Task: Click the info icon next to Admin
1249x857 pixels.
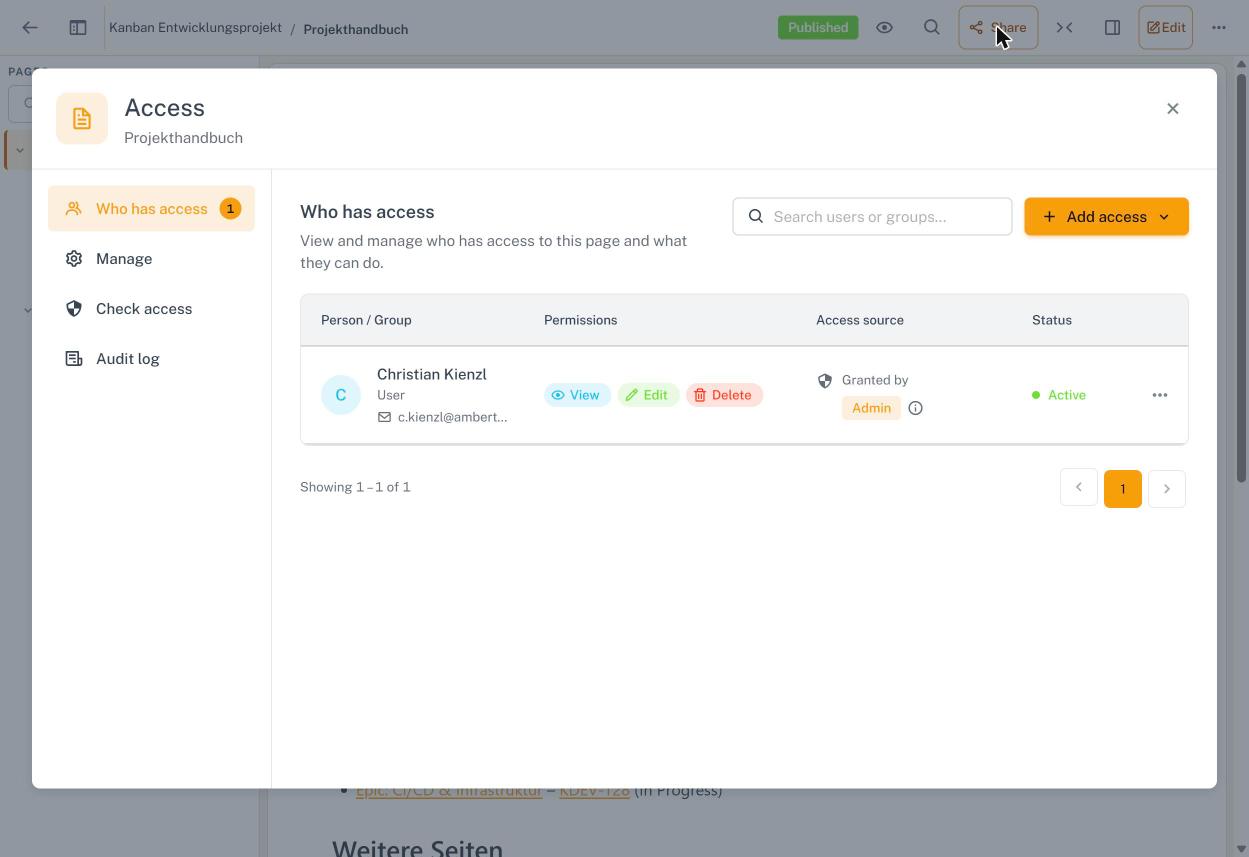Action: (x=915, y=408)
